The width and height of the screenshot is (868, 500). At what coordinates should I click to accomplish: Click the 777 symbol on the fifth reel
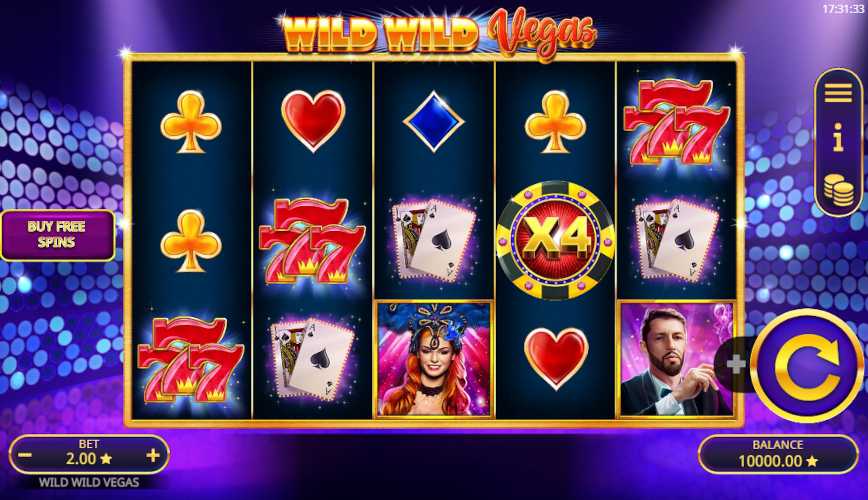click(676, 122)
